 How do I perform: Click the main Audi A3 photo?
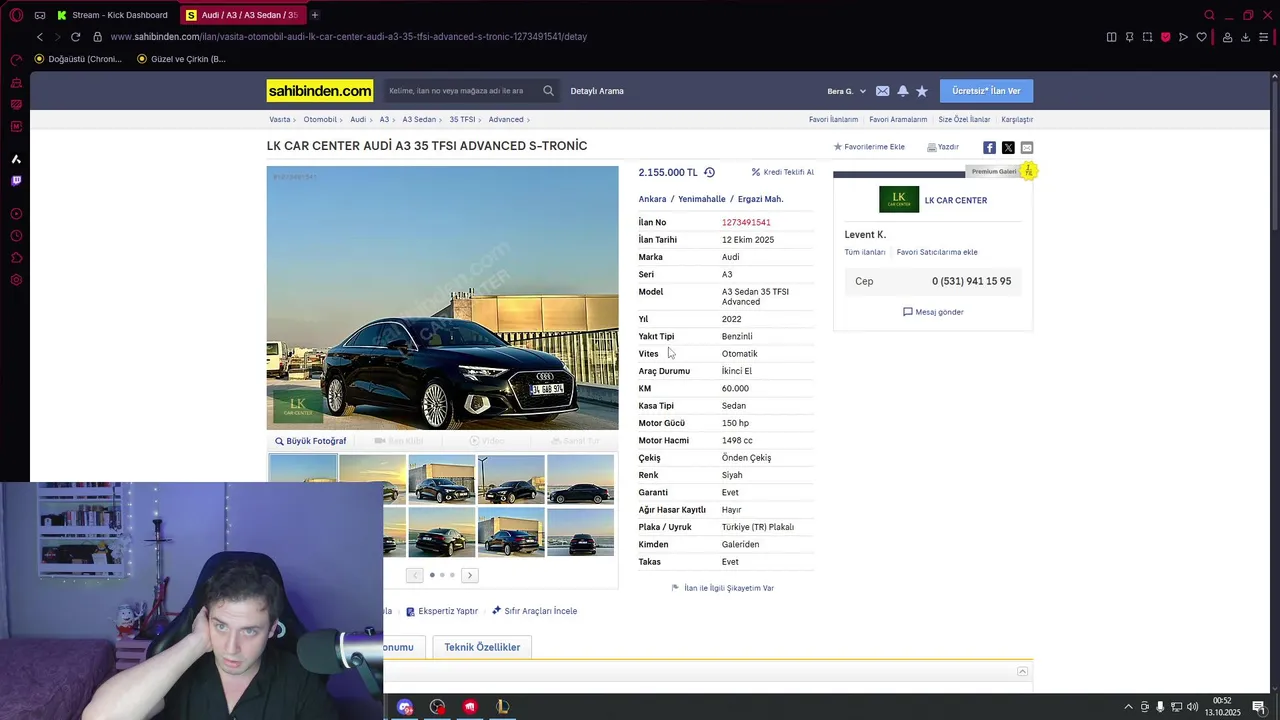442,298
